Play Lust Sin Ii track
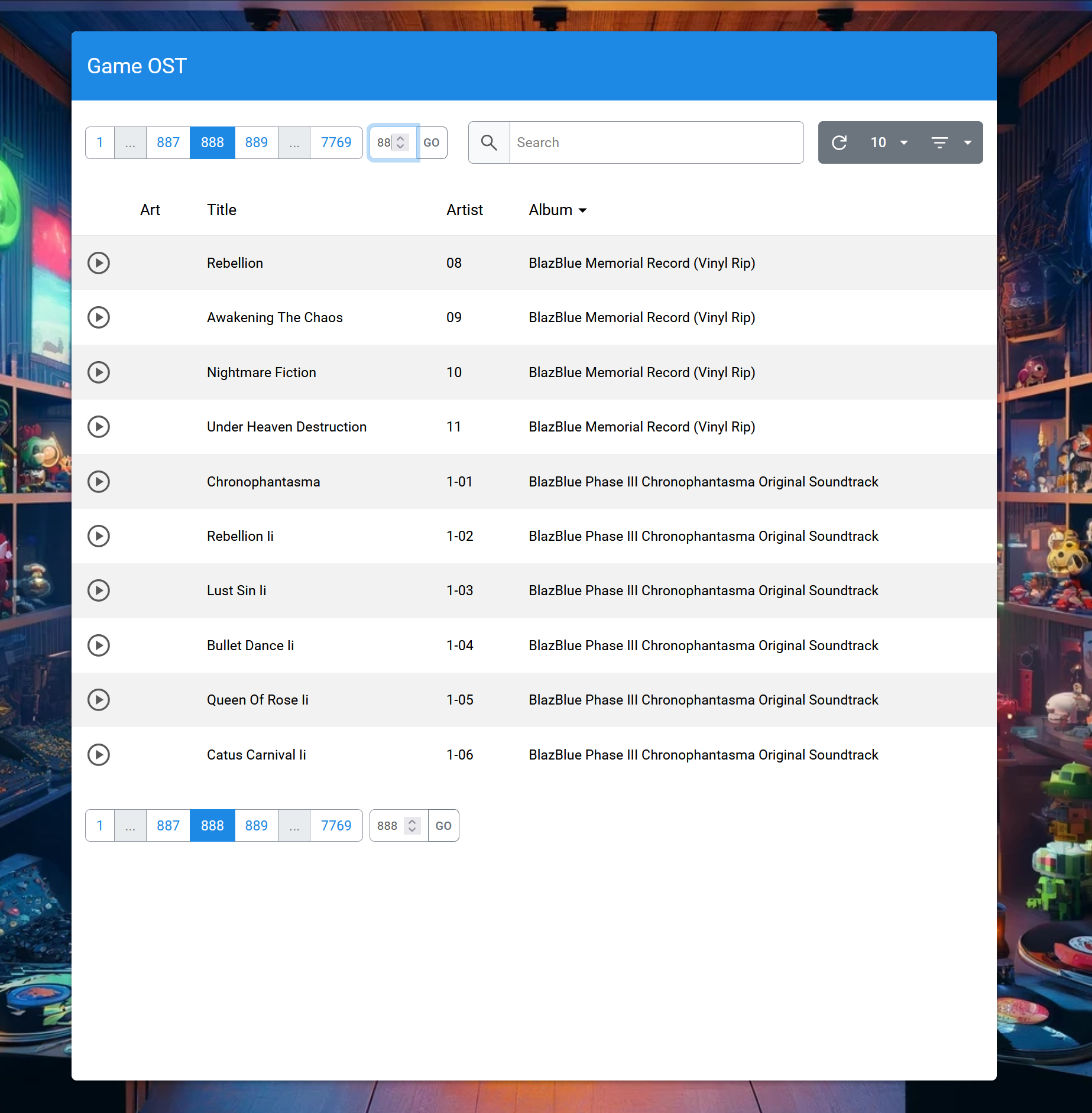 99,590
